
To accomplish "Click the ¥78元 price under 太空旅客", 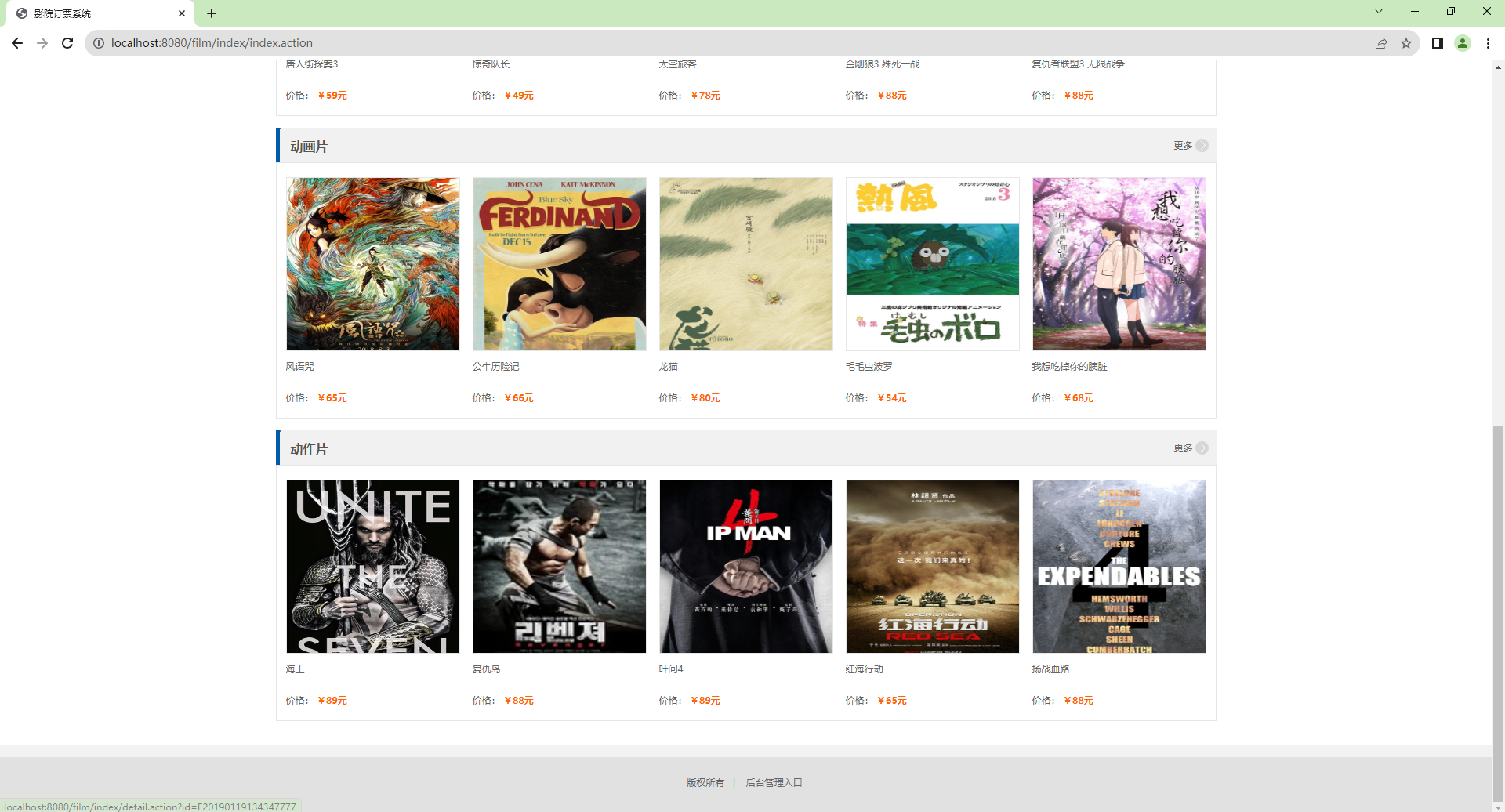I will pyautogui.click(x=705, y=96).
